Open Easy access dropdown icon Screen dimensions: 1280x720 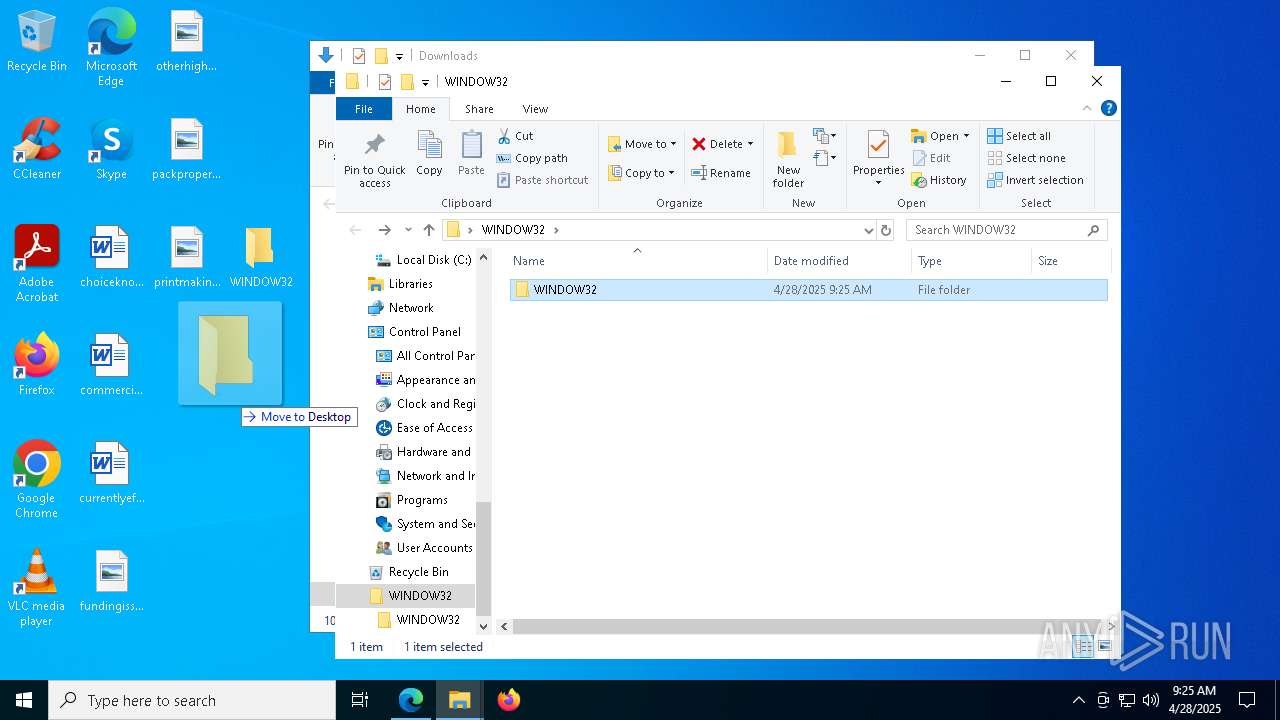click(x=824, y=158)
